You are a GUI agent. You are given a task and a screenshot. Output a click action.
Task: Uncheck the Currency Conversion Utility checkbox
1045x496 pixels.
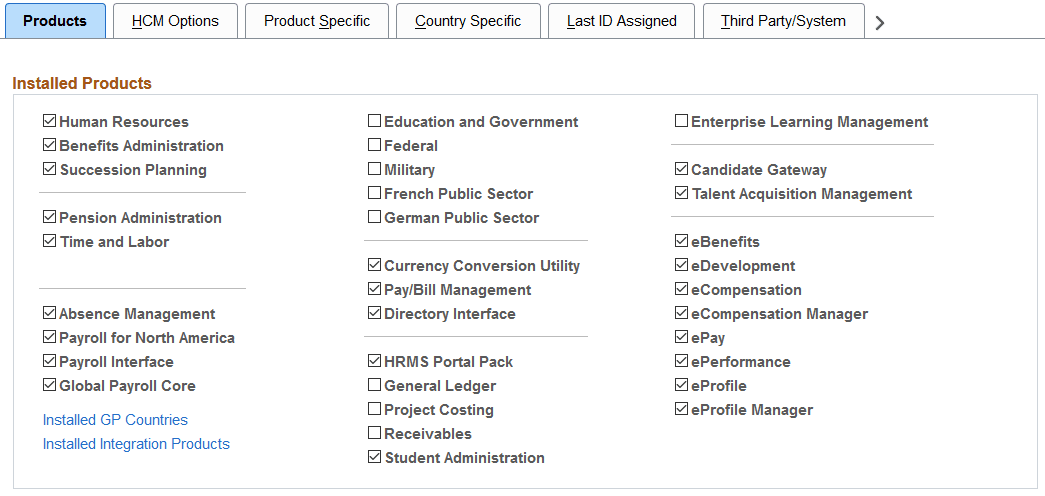tap(374, 265)
